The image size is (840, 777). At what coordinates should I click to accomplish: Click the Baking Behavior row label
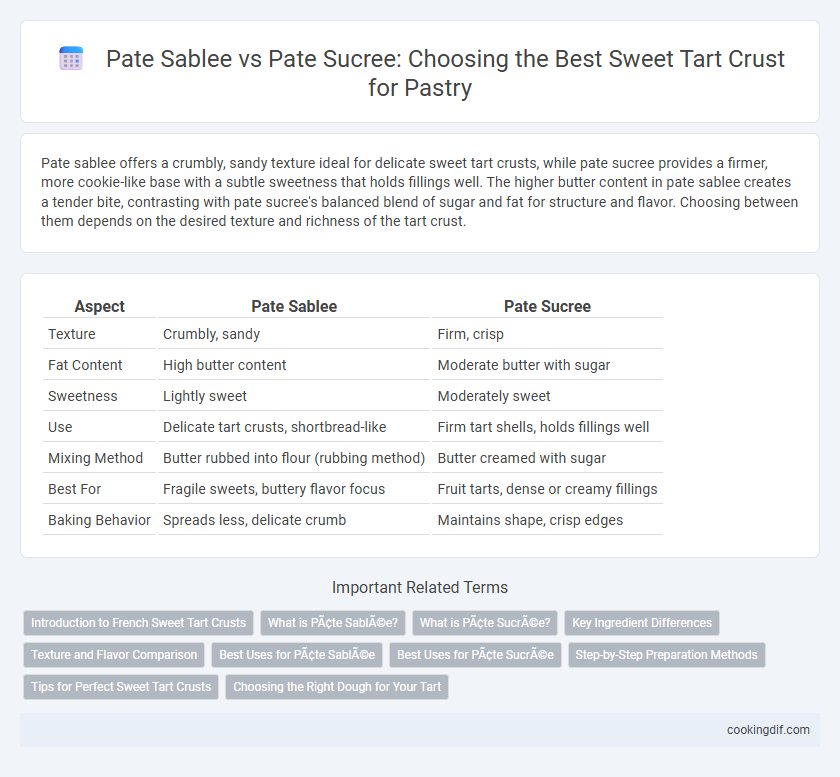pos(99,520)
